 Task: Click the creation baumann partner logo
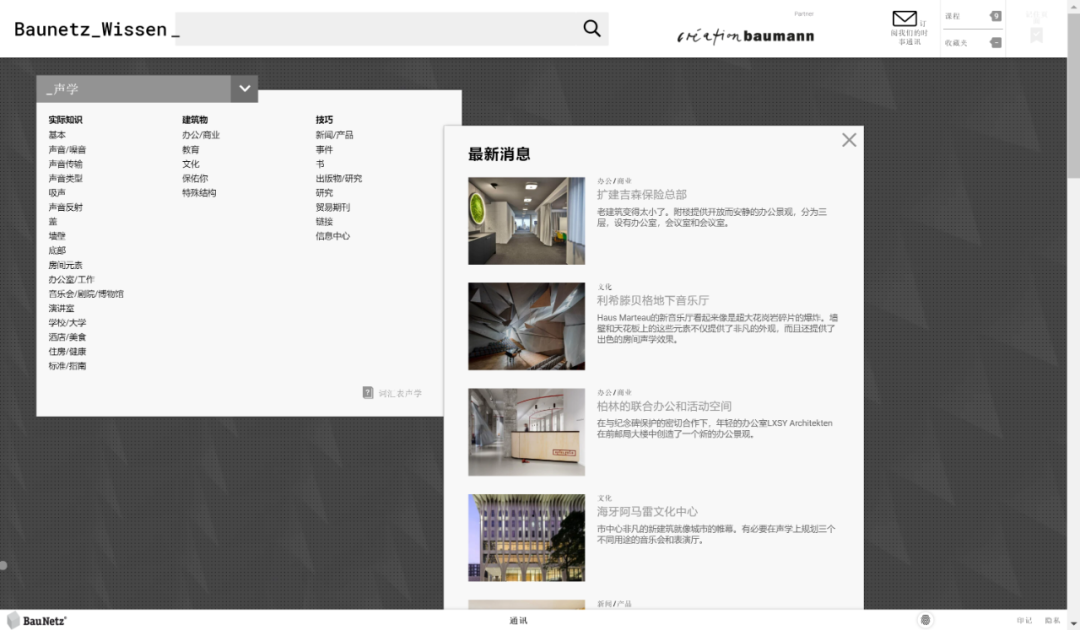point(745,36)
